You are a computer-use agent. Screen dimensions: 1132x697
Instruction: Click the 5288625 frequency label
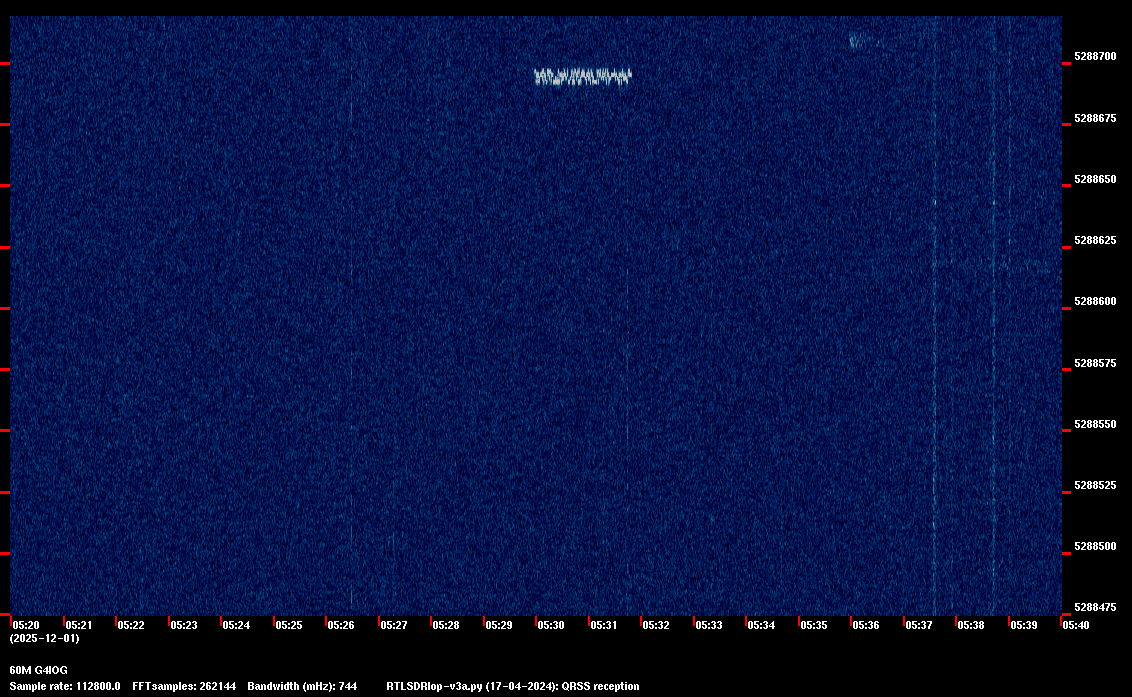(x=1095, y=240)
